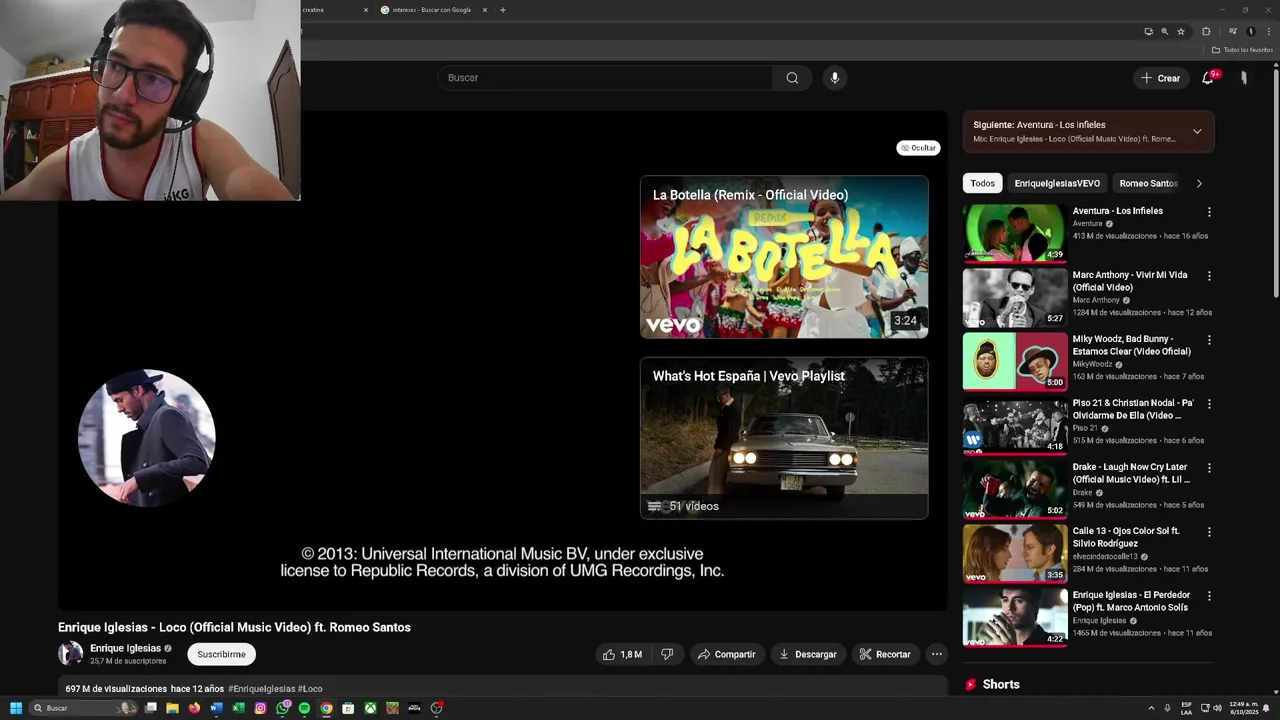Open options for El Perdedor video
1280x720 pixels.
(1209, 596)
